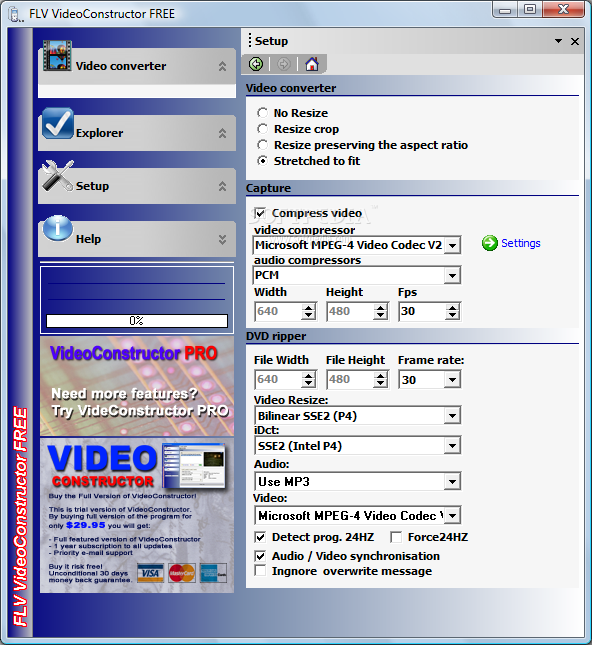Screen dimensions: 592x645
Task: Click the American Express card logo
Action: coord(213,573)
